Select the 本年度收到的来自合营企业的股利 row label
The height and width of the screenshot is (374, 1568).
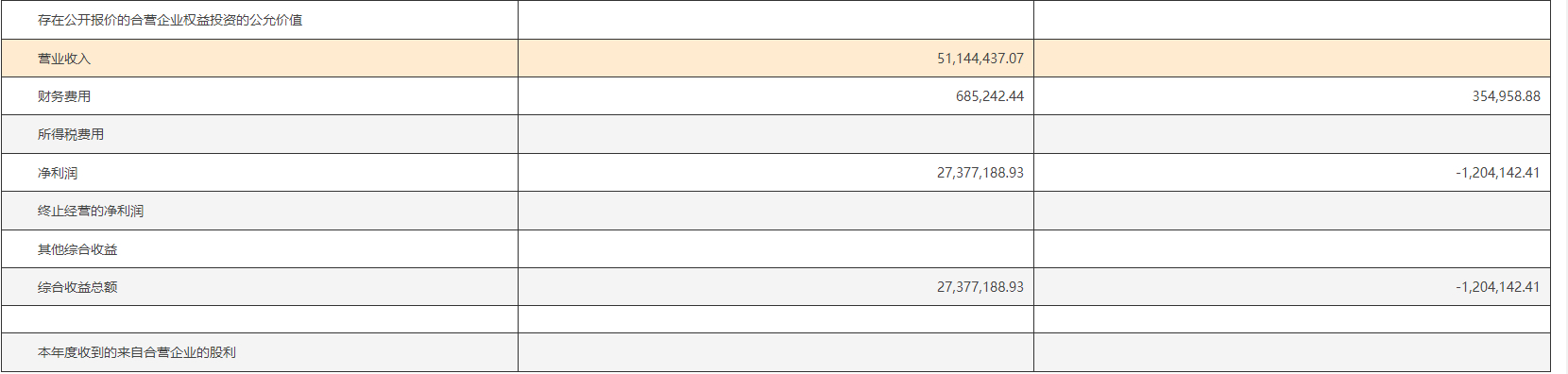click(x=137, y=352)
